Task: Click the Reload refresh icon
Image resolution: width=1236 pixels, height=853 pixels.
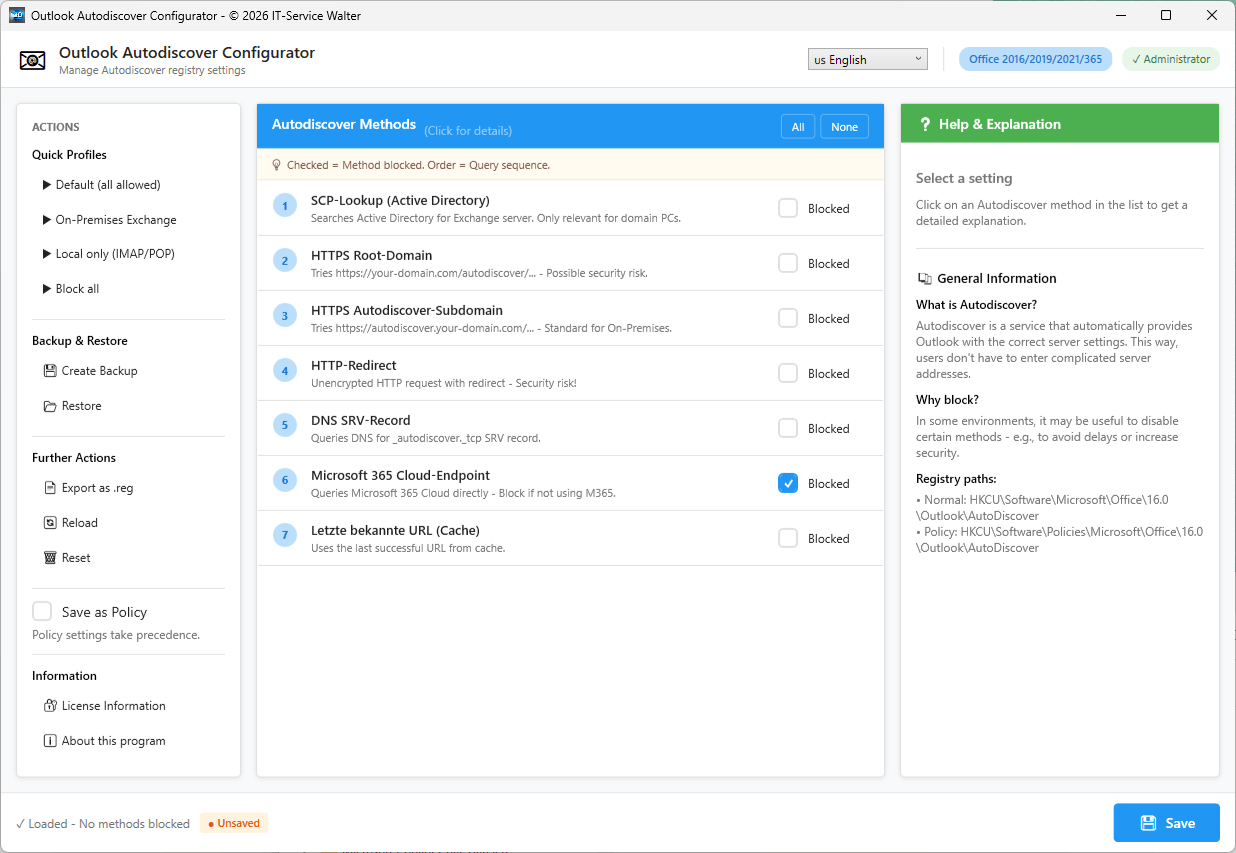Action: coord(51,523)
